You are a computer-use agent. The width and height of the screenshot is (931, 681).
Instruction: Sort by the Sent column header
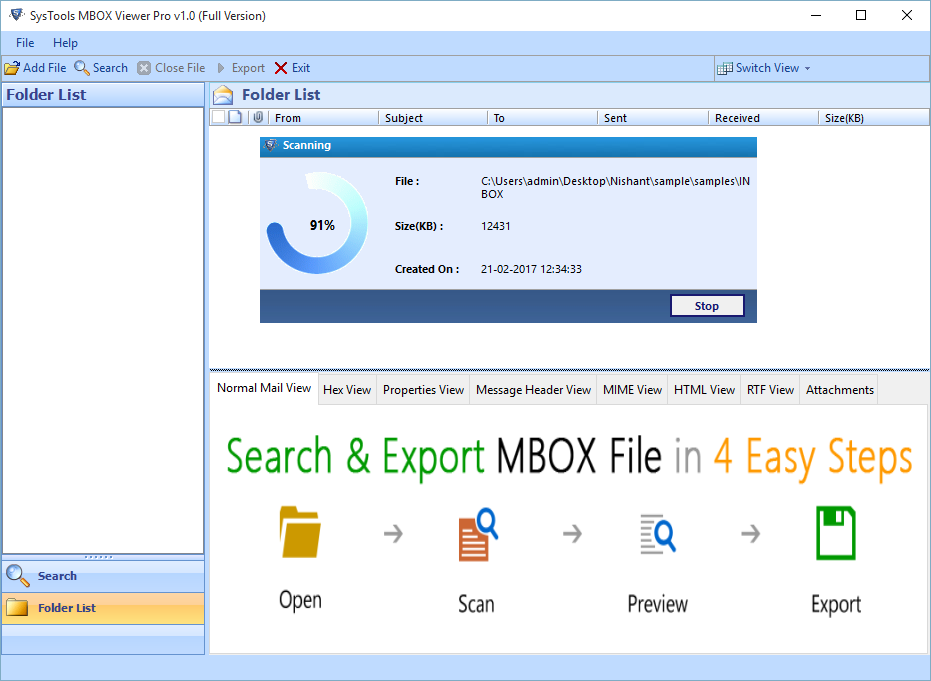point(653,118)
